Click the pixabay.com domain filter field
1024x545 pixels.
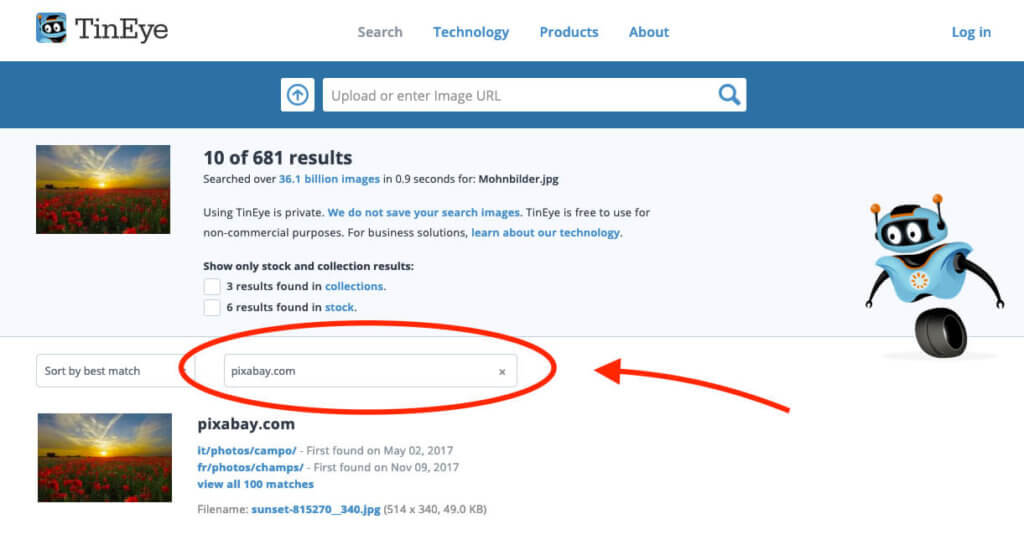(370, 371)
